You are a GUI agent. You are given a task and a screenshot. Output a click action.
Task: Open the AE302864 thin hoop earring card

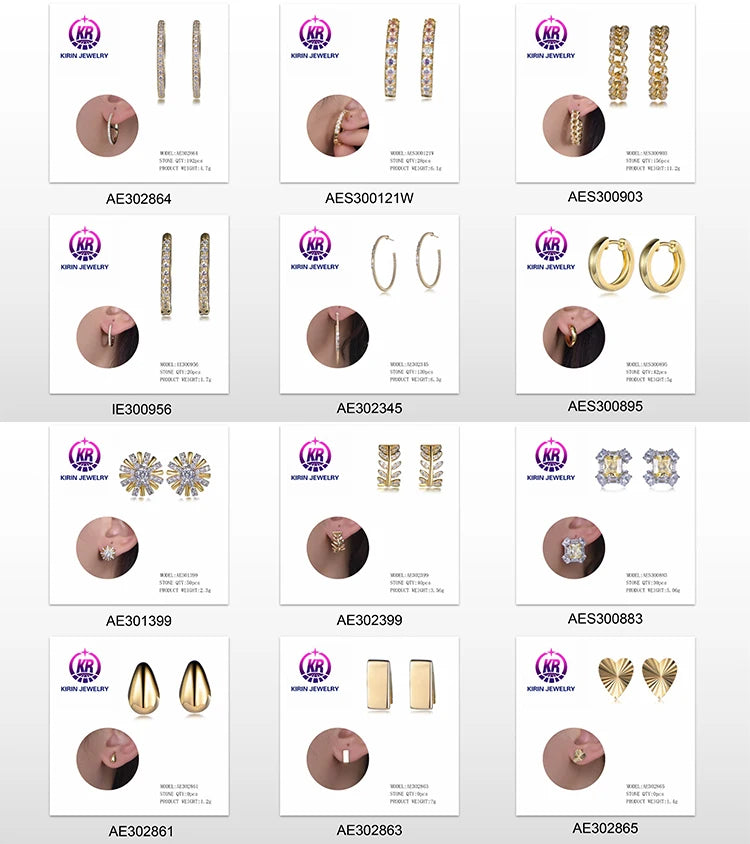click(x=139, y=93)
